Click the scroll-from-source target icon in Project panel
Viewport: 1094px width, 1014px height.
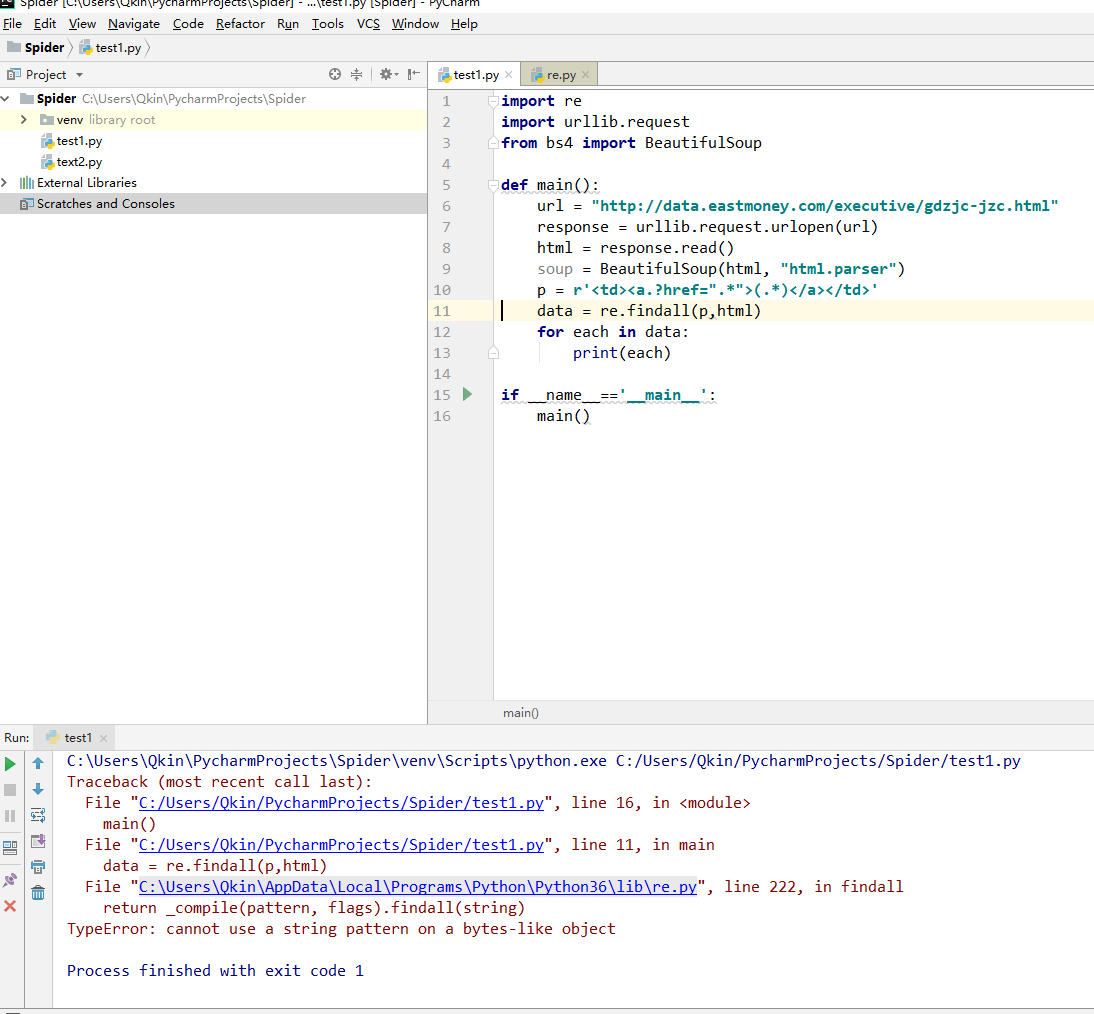(335, 74)
